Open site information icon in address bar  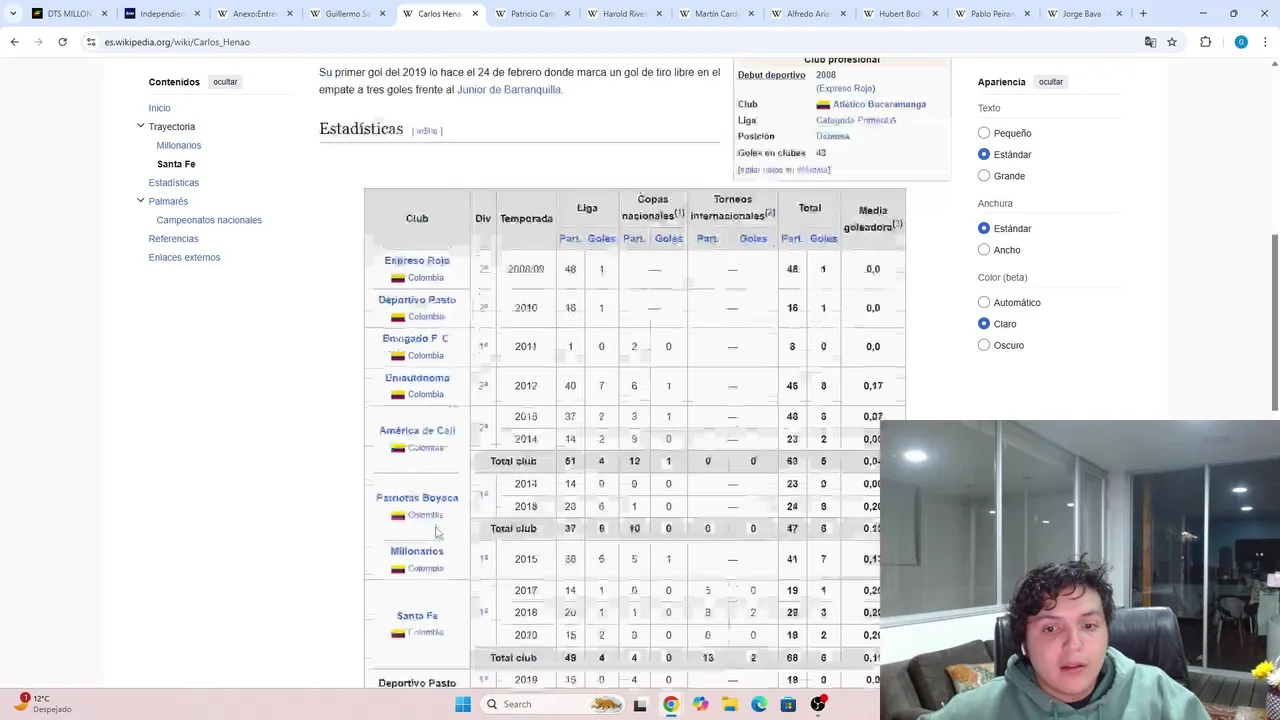click(91, 42)
